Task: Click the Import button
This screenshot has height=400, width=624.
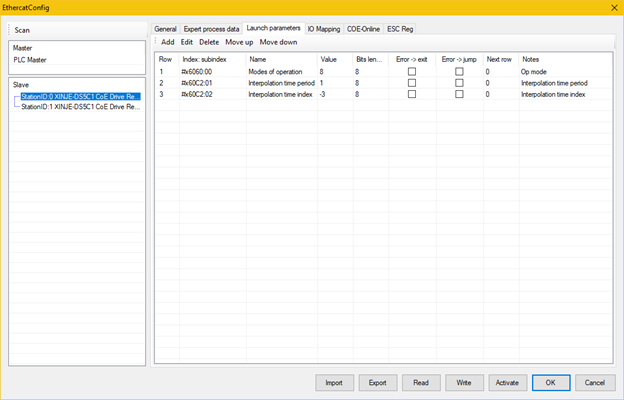Action: pyautogui.click(x=334, y=382)
